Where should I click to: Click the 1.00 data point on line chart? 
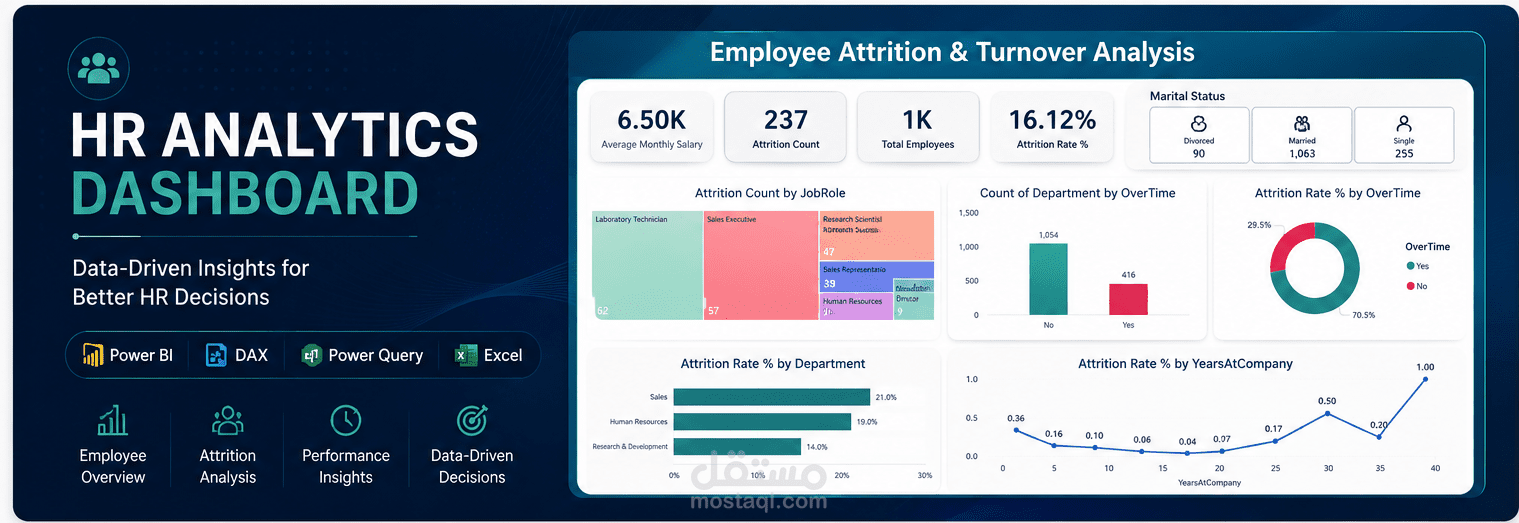tap(1425, 379)
